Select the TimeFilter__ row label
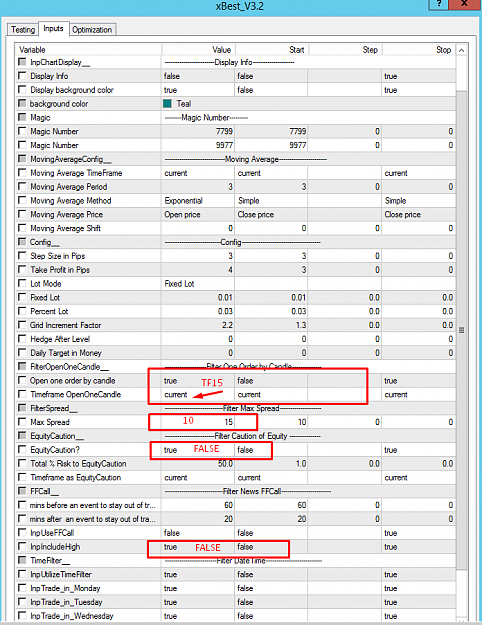Image resolution: width=482 pixels, height=625 pixels. [50, 560]
